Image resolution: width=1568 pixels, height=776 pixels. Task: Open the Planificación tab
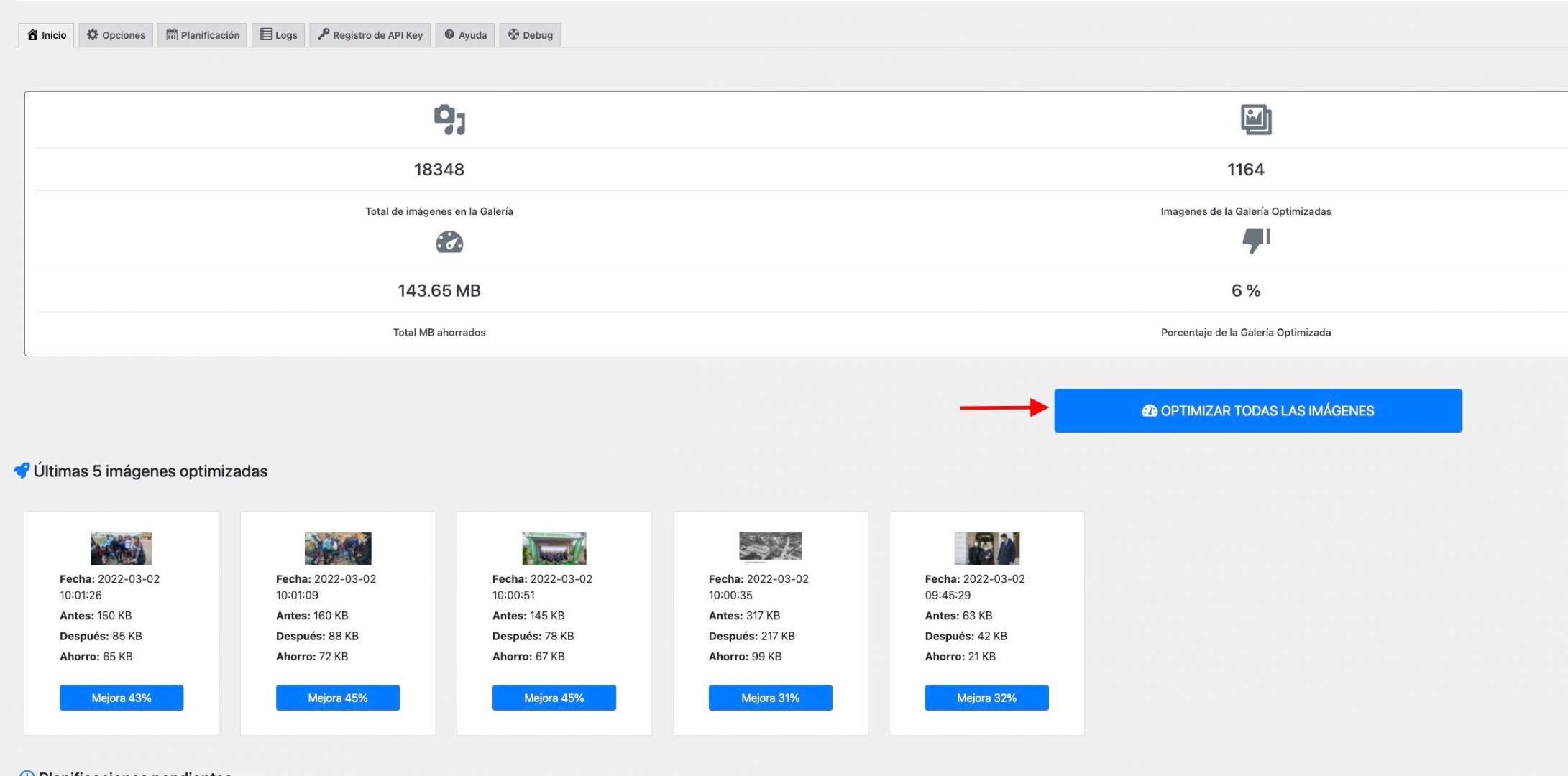tap(203, 35)
